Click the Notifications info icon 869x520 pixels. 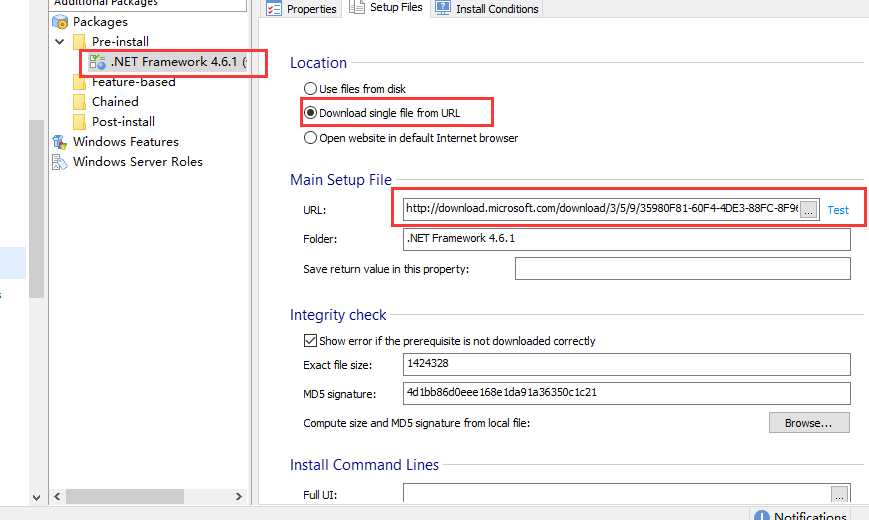(762, 516)
